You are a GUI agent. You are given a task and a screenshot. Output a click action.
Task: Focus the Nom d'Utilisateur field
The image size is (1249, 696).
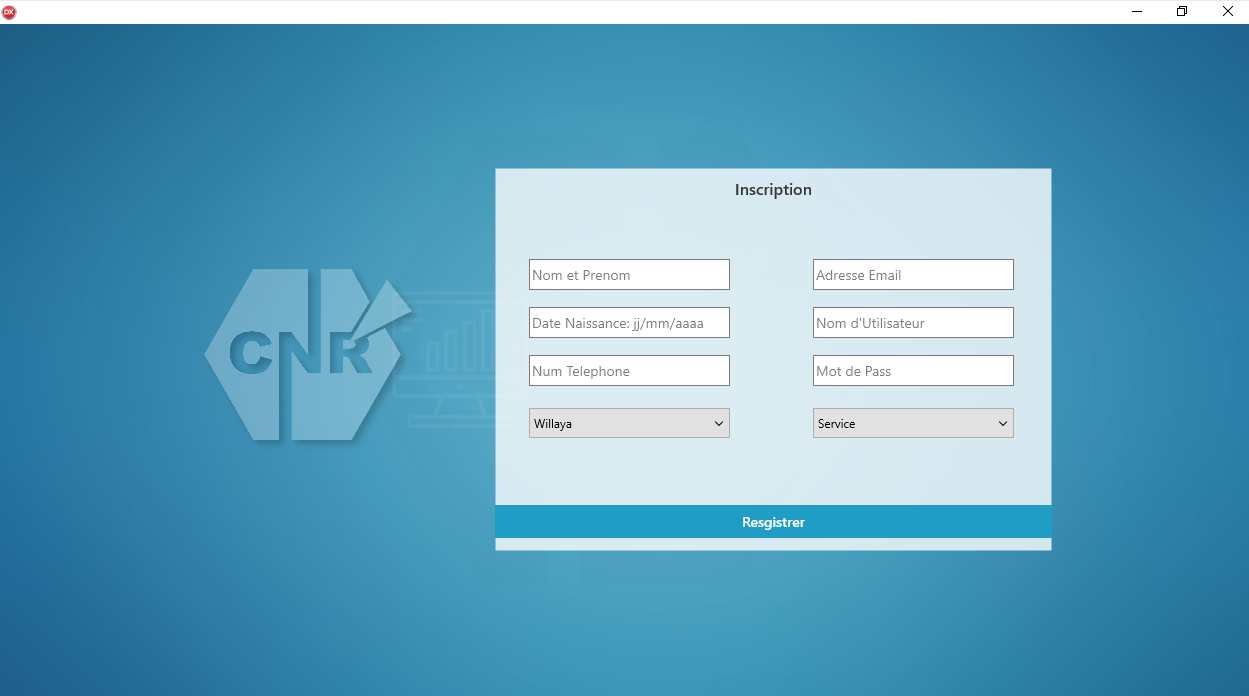pos(913,323)
